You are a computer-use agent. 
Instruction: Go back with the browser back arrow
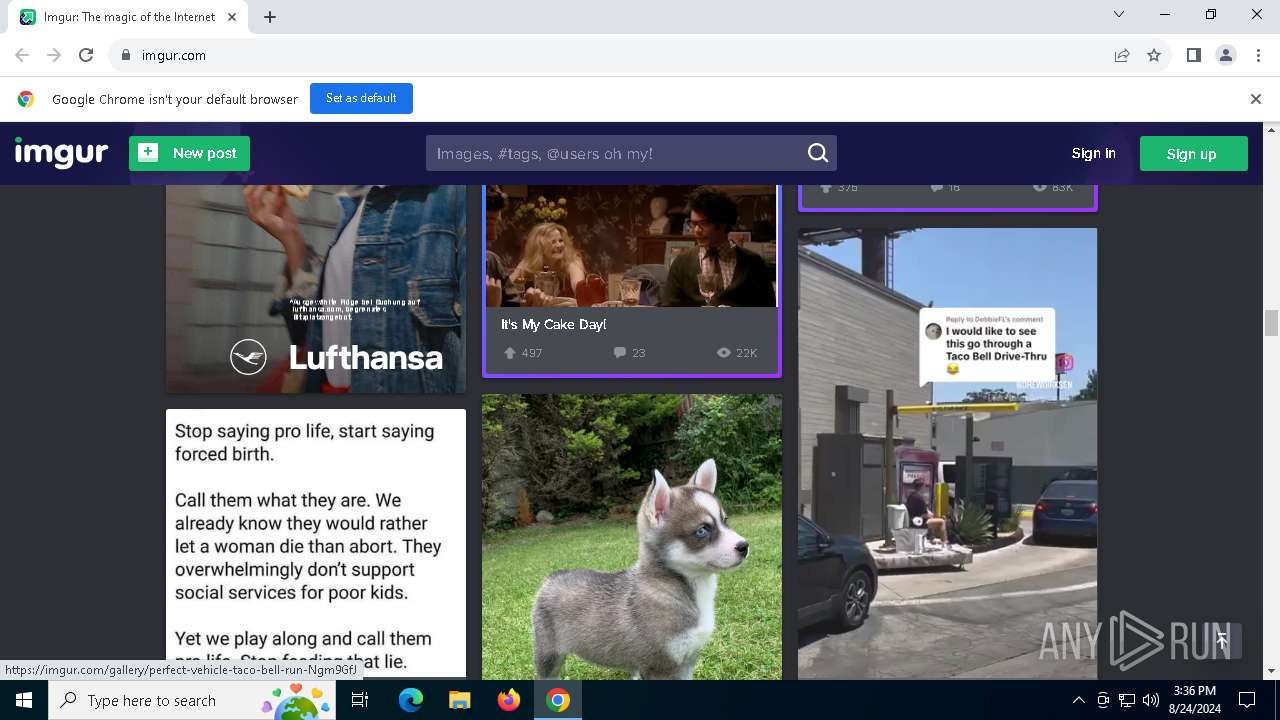click(x=22, y=55)
